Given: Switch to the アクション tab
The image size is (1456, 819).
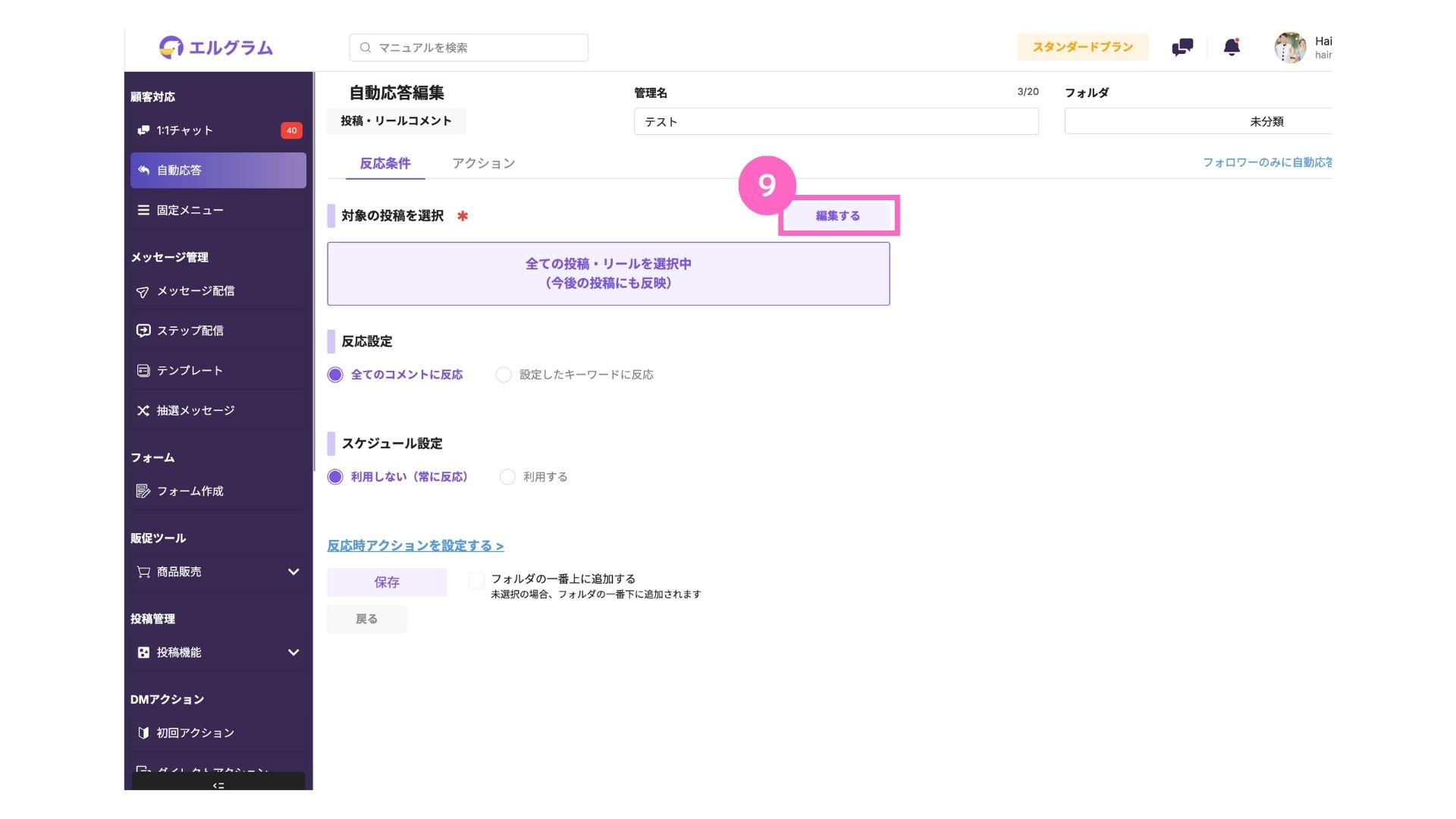Looking at the screenshot, I should click(484, 164).
